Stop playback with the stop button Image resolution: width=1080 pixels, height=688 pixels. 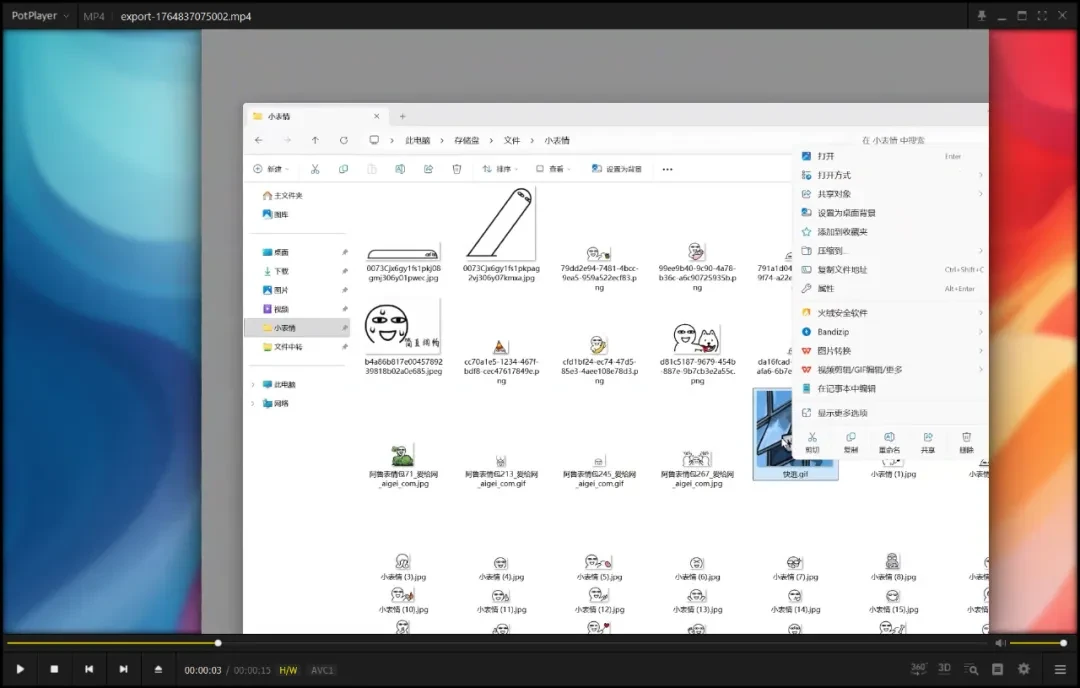click(54, 669)
